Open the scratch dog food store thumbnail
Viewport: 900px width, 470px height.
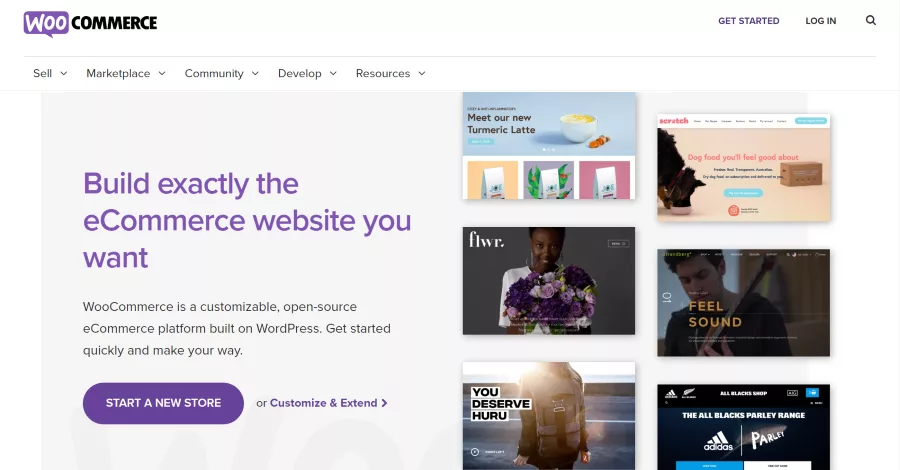pos(743,168)
